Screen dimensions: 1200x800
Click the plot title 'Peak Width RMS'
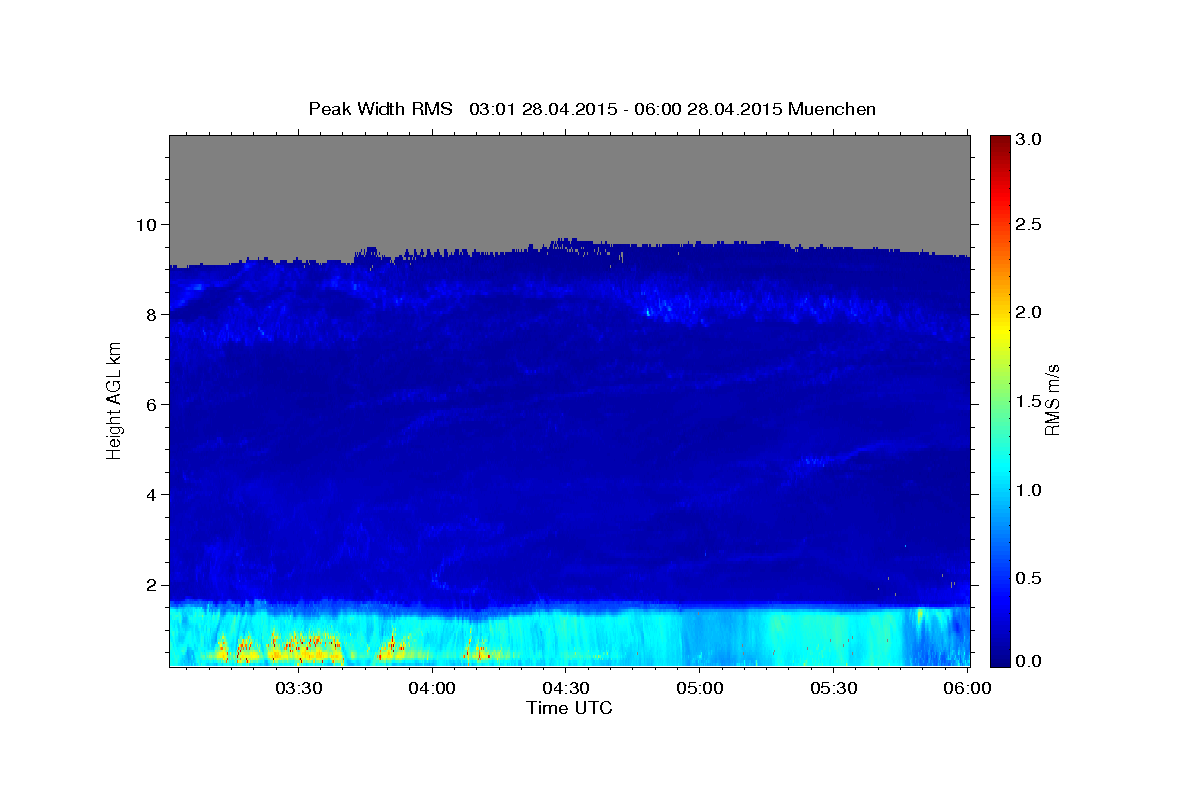[x=380, y=109]
